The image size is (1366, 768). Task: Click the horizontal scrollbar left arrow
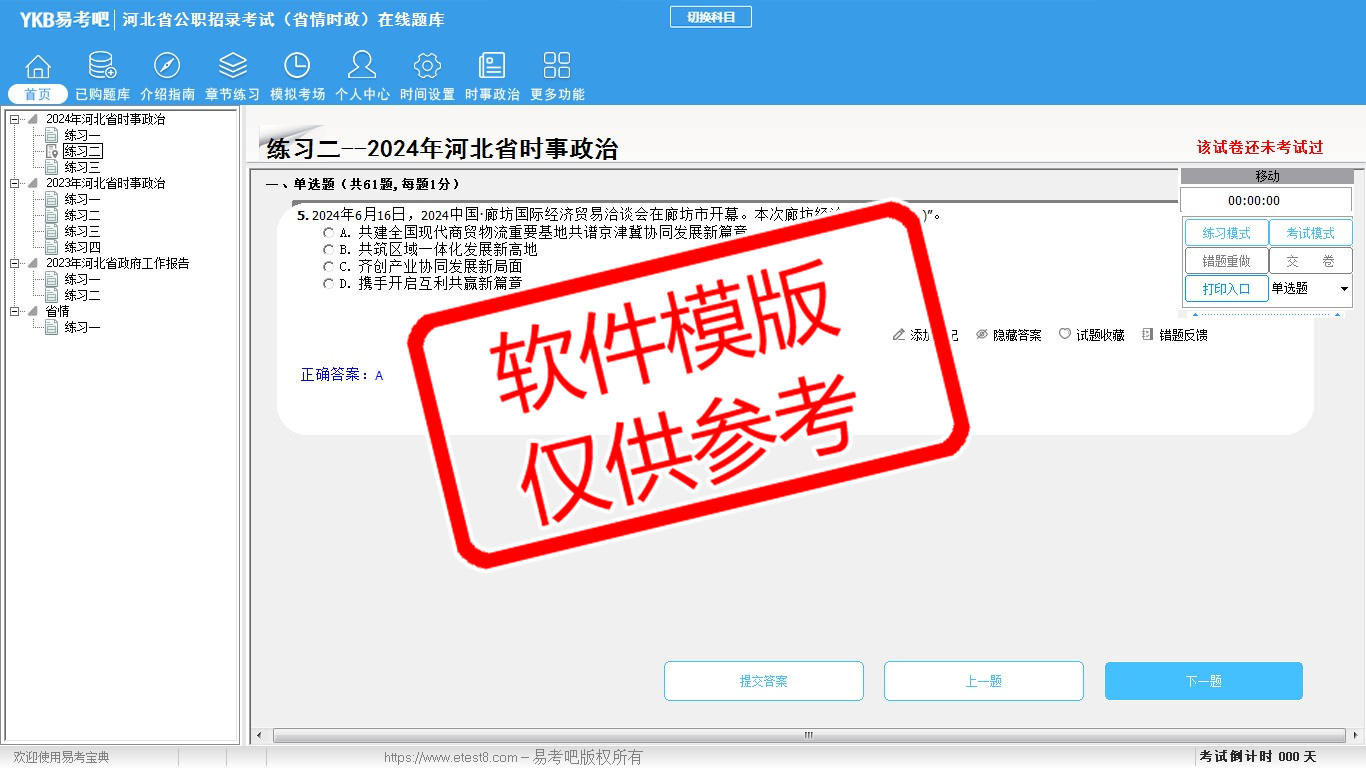(x=258, y=736)
